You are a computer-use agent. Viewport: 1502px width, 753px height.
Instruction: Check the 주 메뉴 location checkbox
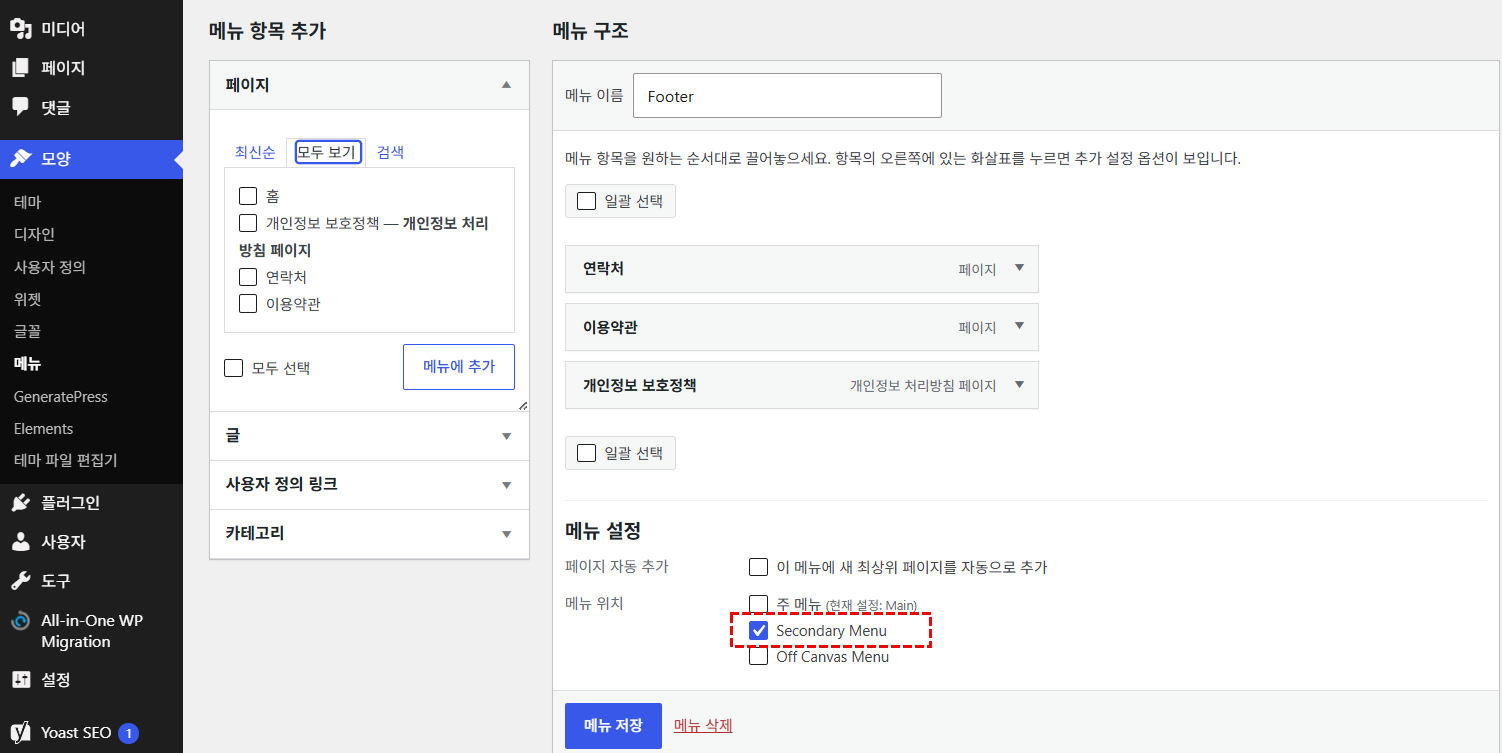point(759,604)
